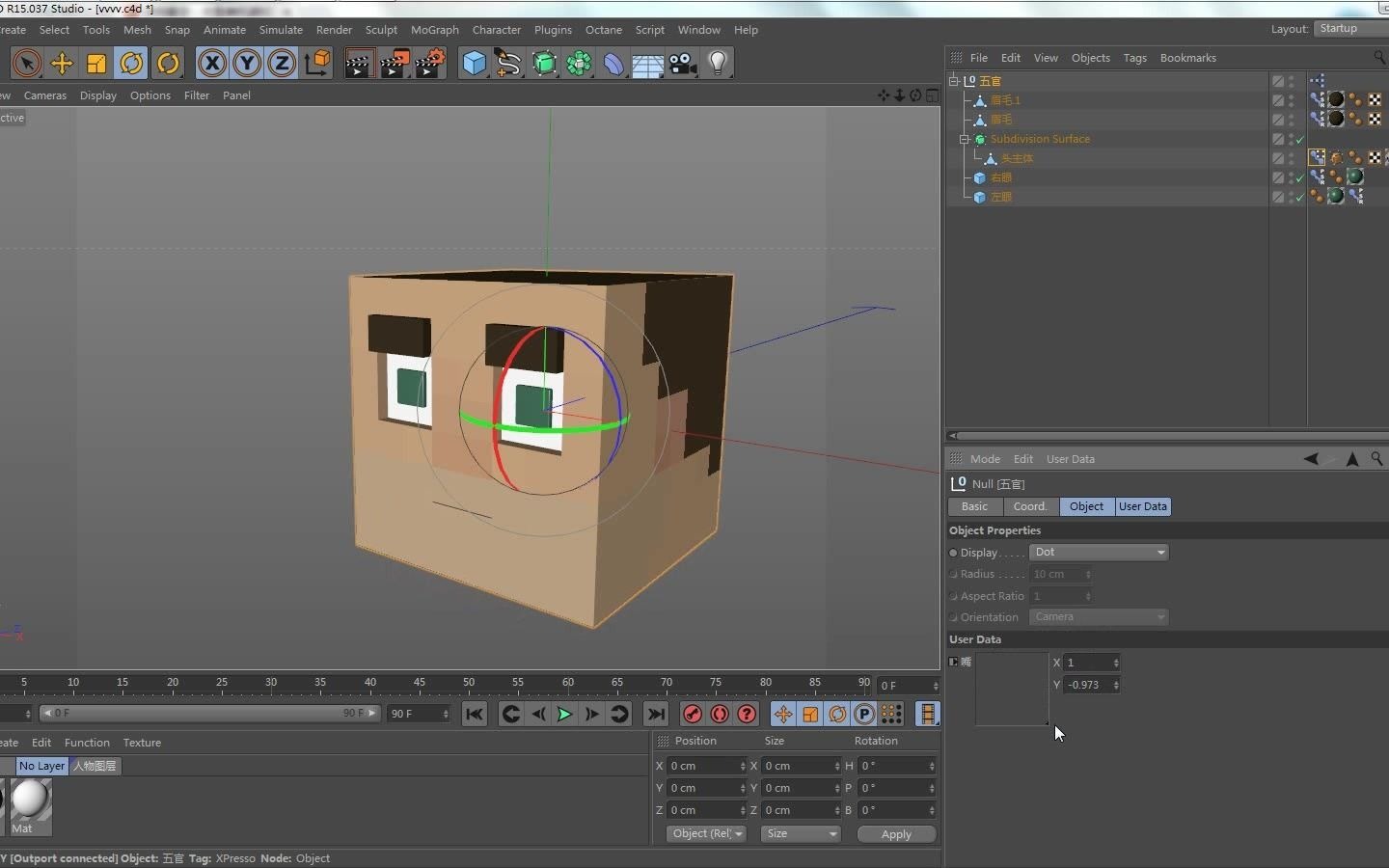Viewport: 1389px width, 868px height.
Task: Toggle the X axis lock
Action: point(212,64)
